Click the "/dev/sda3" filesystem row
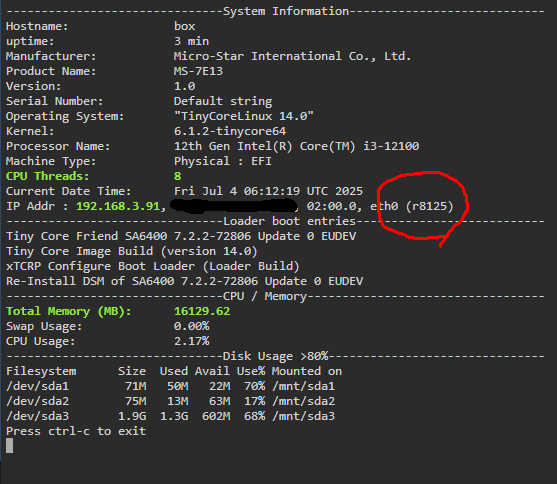This screenshot has width=557, height=484. (x=171, y=416)
